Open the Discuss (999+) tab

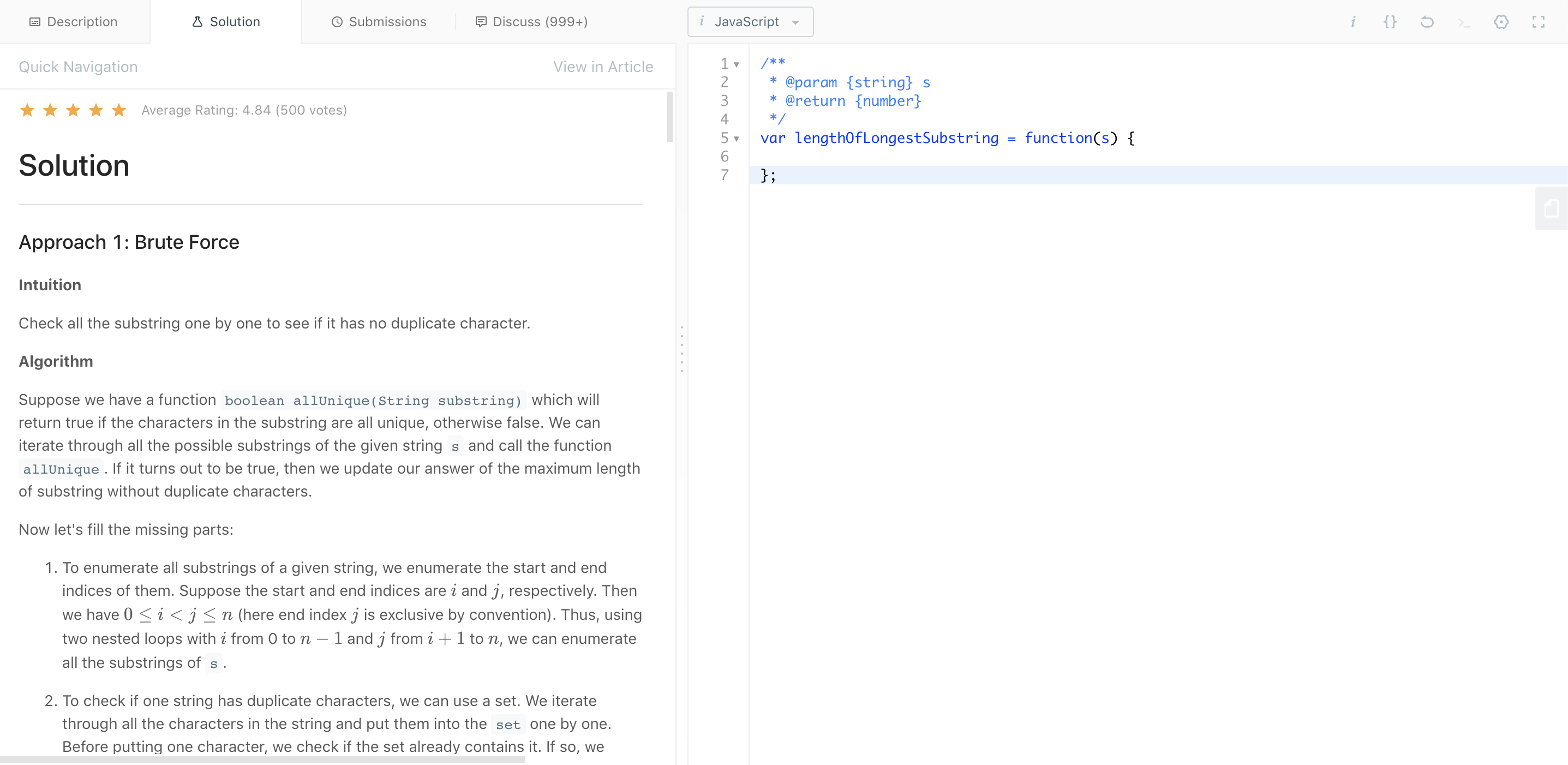531,22
